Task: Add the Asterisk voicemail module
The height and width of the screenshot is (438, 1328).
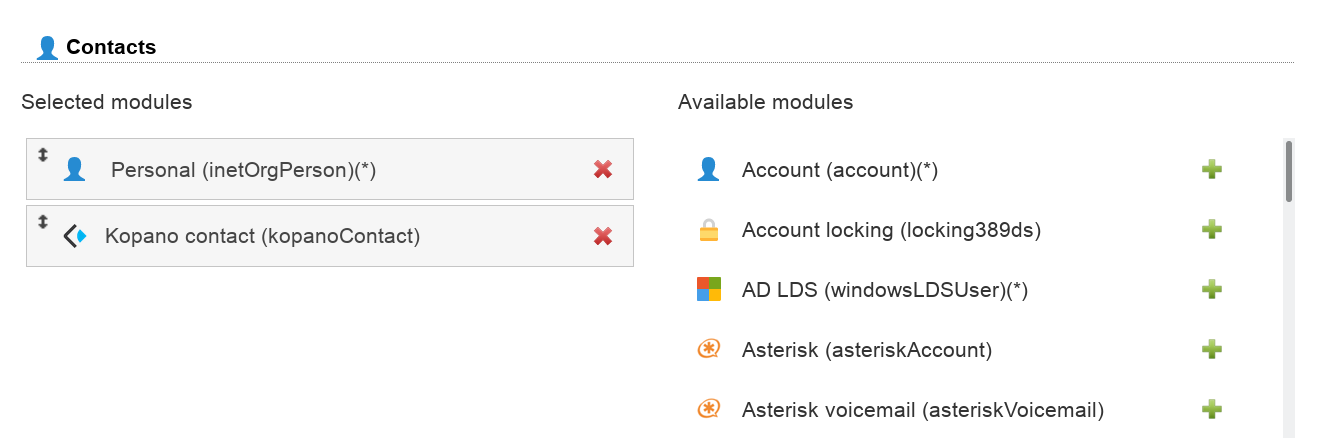Action: 1211,409
